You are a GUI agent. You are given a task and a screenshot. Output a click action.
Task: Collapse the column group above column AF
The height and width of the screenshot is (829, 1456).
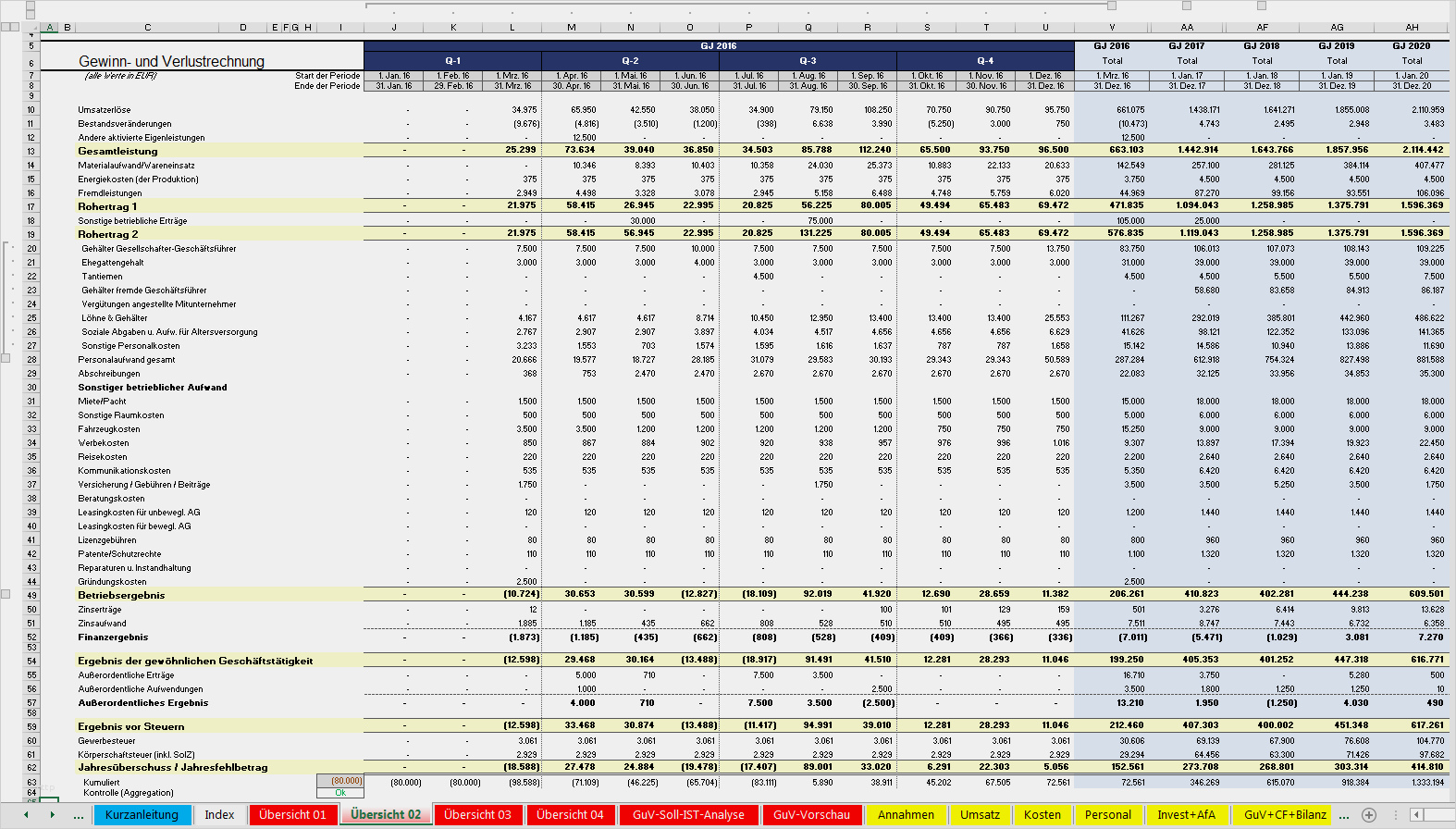pyautogui.click(x=1262, y=6)
